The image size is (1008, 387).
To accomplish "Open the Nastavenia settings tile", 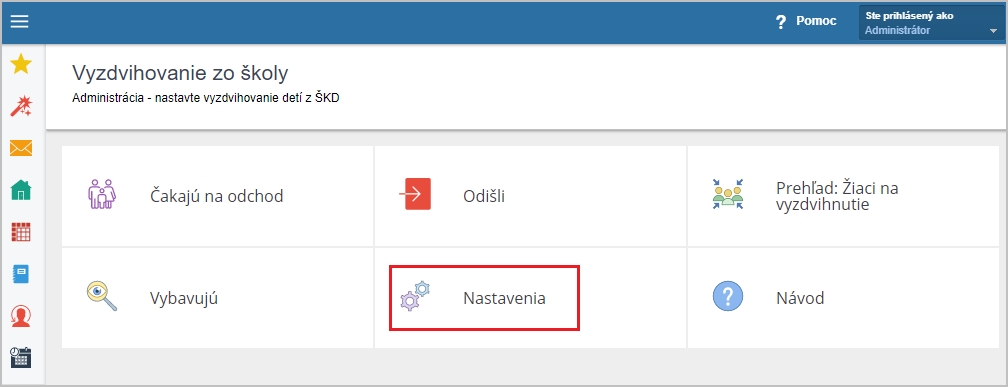I will pos(530,298).
